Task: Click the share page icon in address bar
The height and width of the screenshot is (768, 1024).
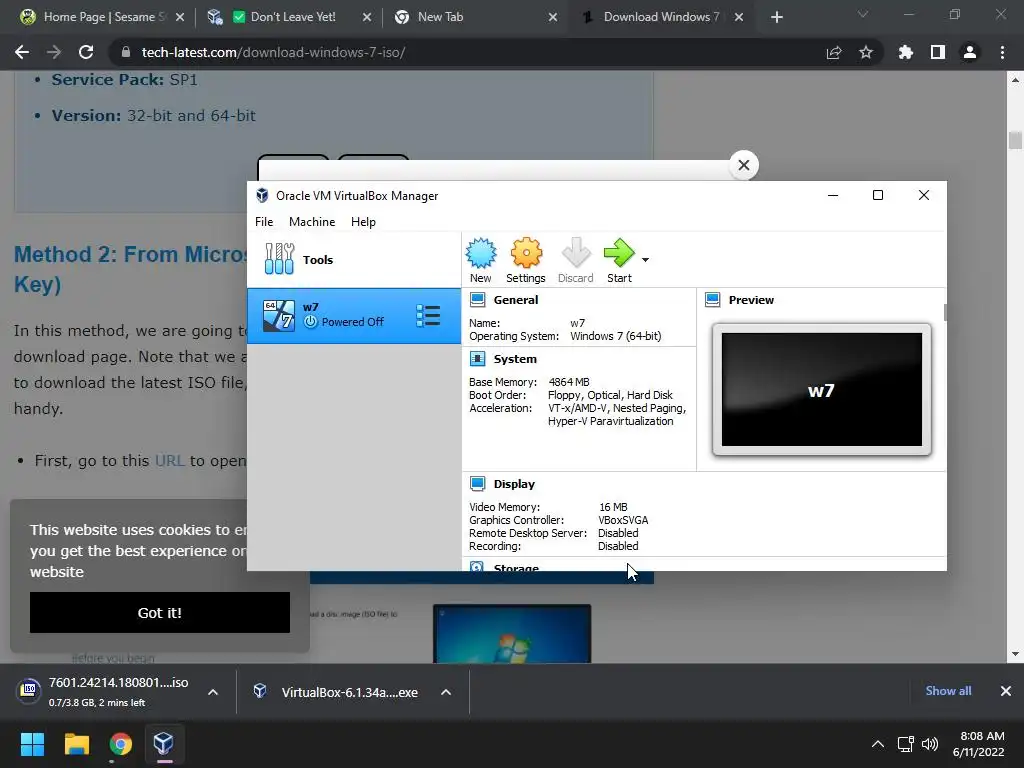Action: tap(834, 53)
